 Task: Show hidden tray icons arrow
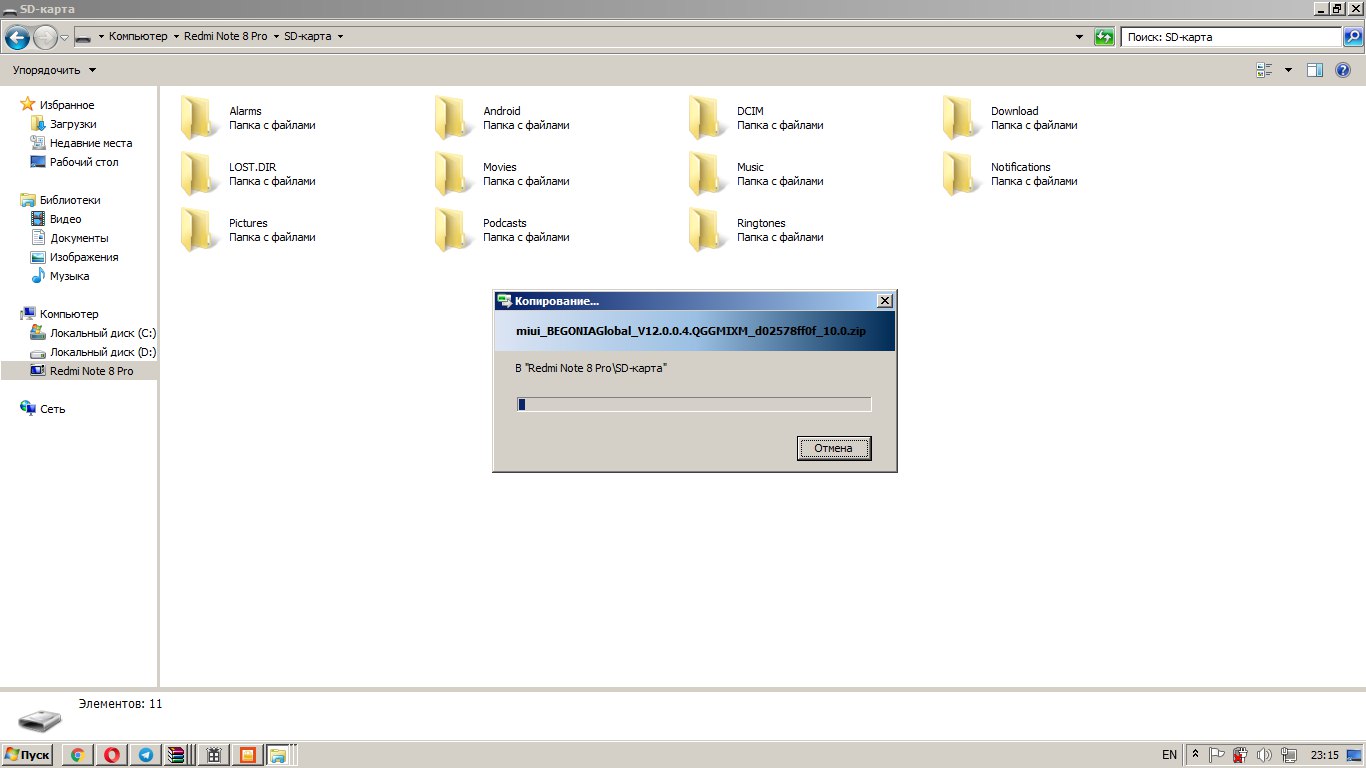pyautogui.click(x=1195, y=755)
